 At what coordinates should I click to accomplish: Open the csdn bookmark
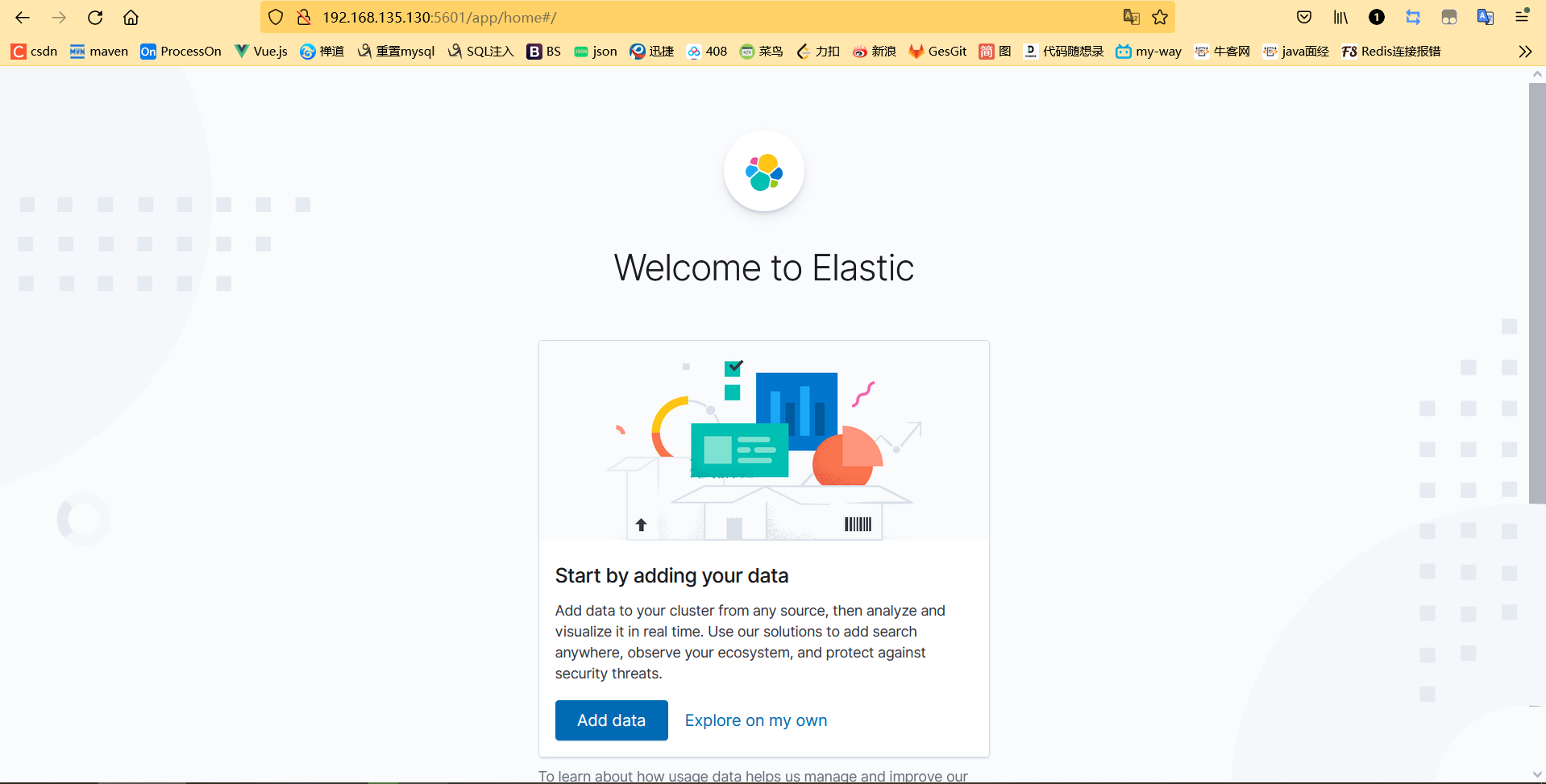point(35,52)
